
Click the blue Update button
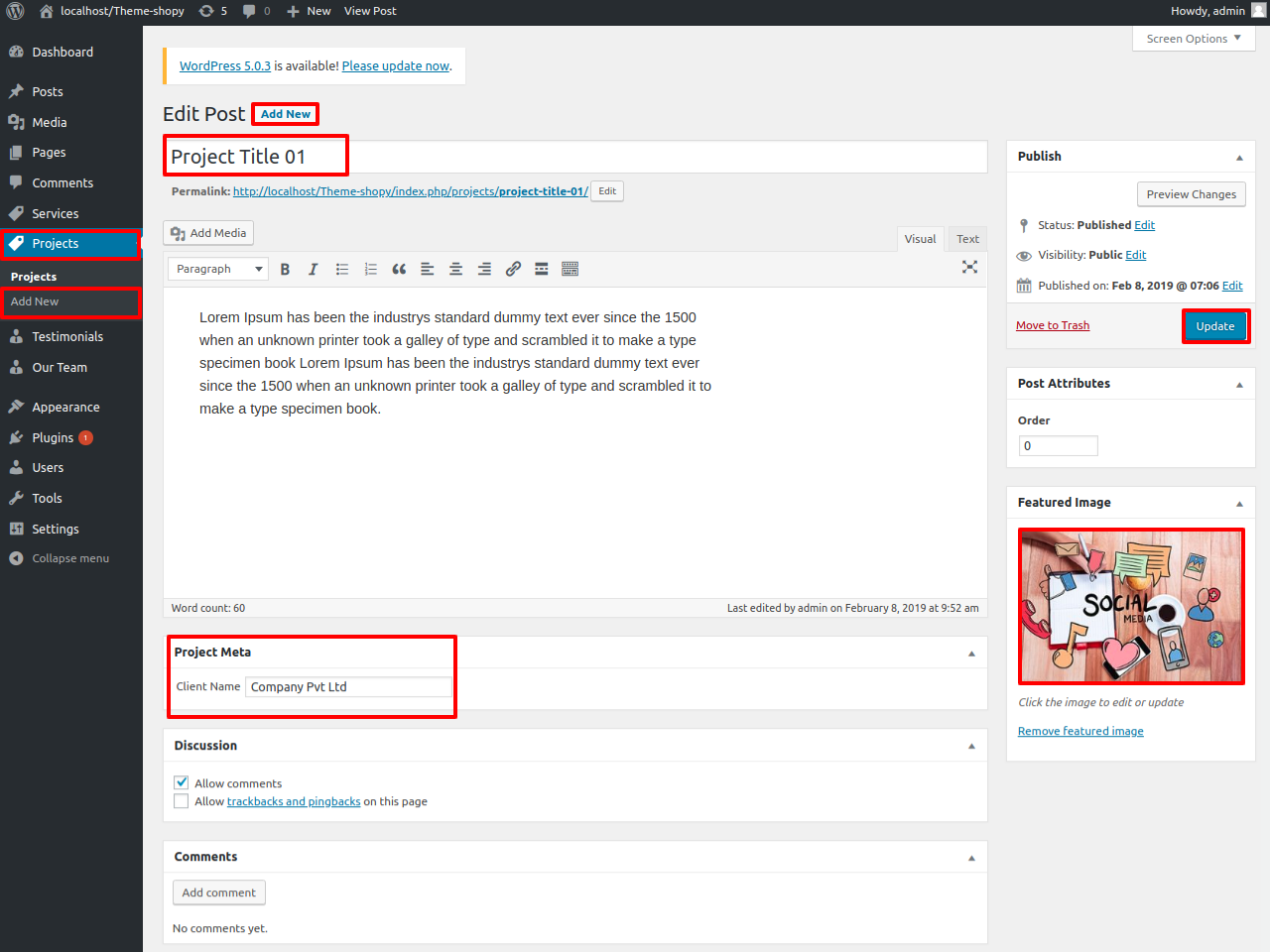tap(1214, 326)
